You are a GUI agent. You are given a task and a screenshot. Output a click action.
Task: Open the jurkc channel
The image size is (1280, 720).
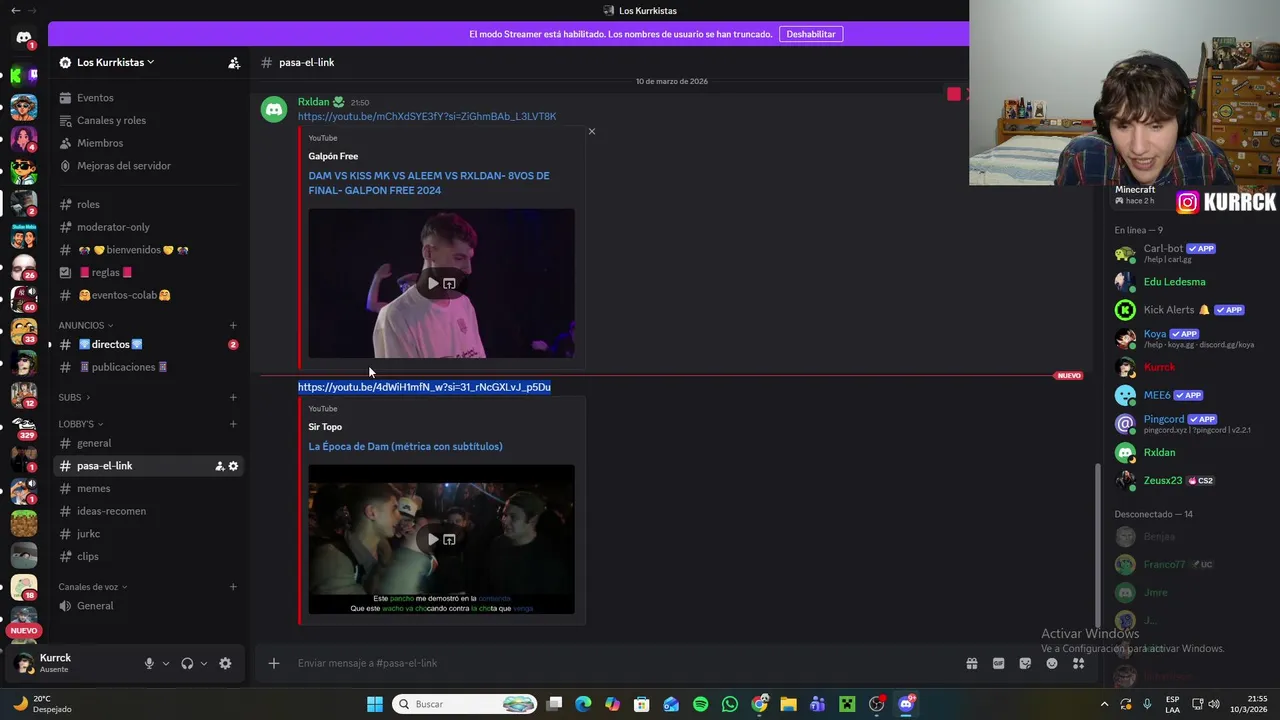(88, 534)
